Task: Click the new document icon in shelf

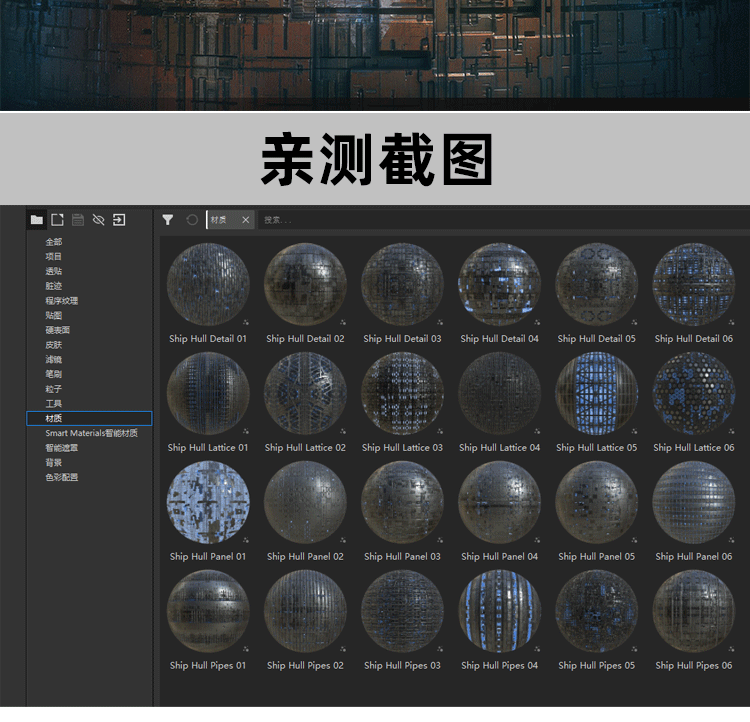Action: [57, 220]
